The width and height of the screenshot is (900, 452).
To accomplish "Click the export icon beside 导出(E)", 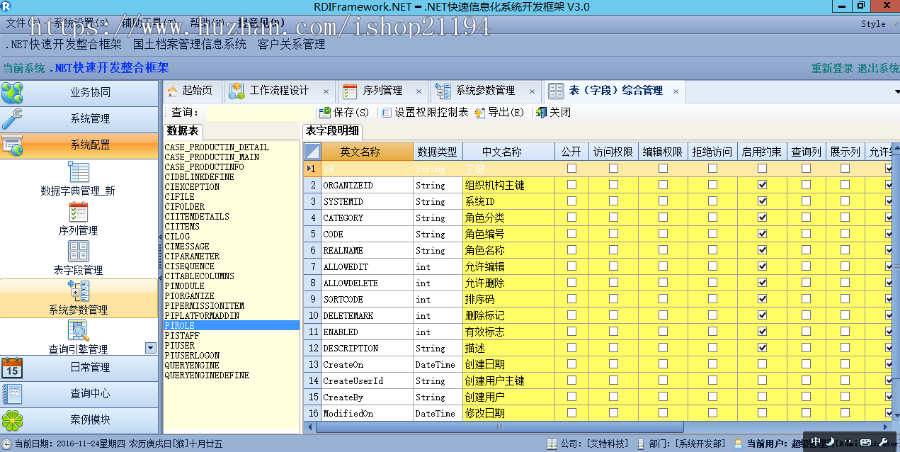I will click(480, 113).
